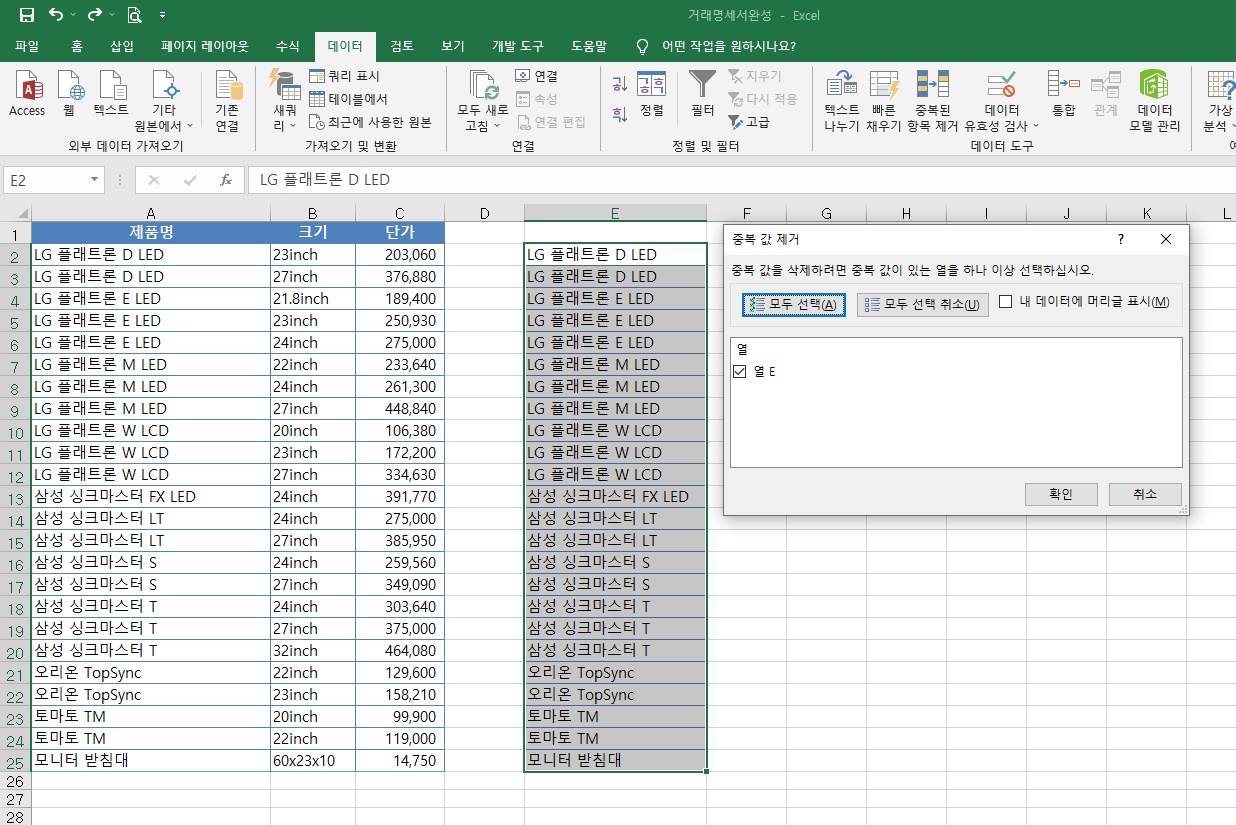This screenshot has width=1236, height=825.
Task: Open the 정렬 sort dialog
Action: pyautogui.click(x=652, y=95)
